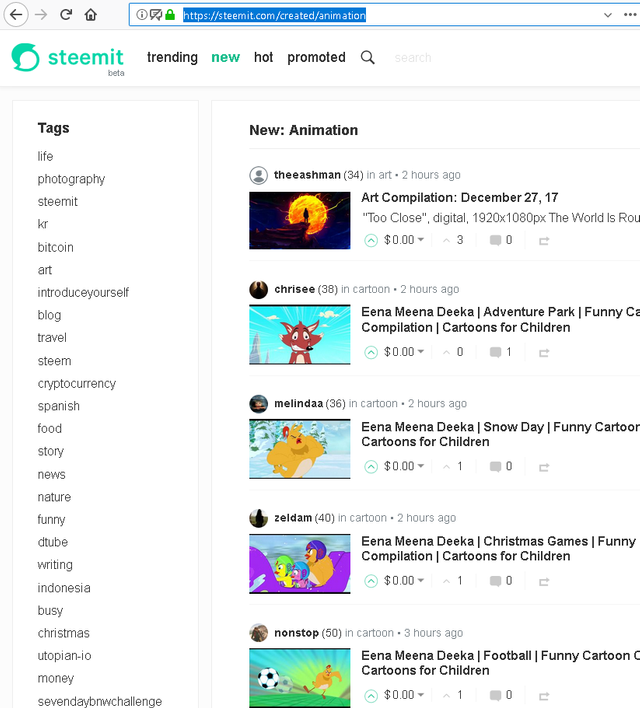Select the photography tag
The image size is (640, 708).
(71, 179)
